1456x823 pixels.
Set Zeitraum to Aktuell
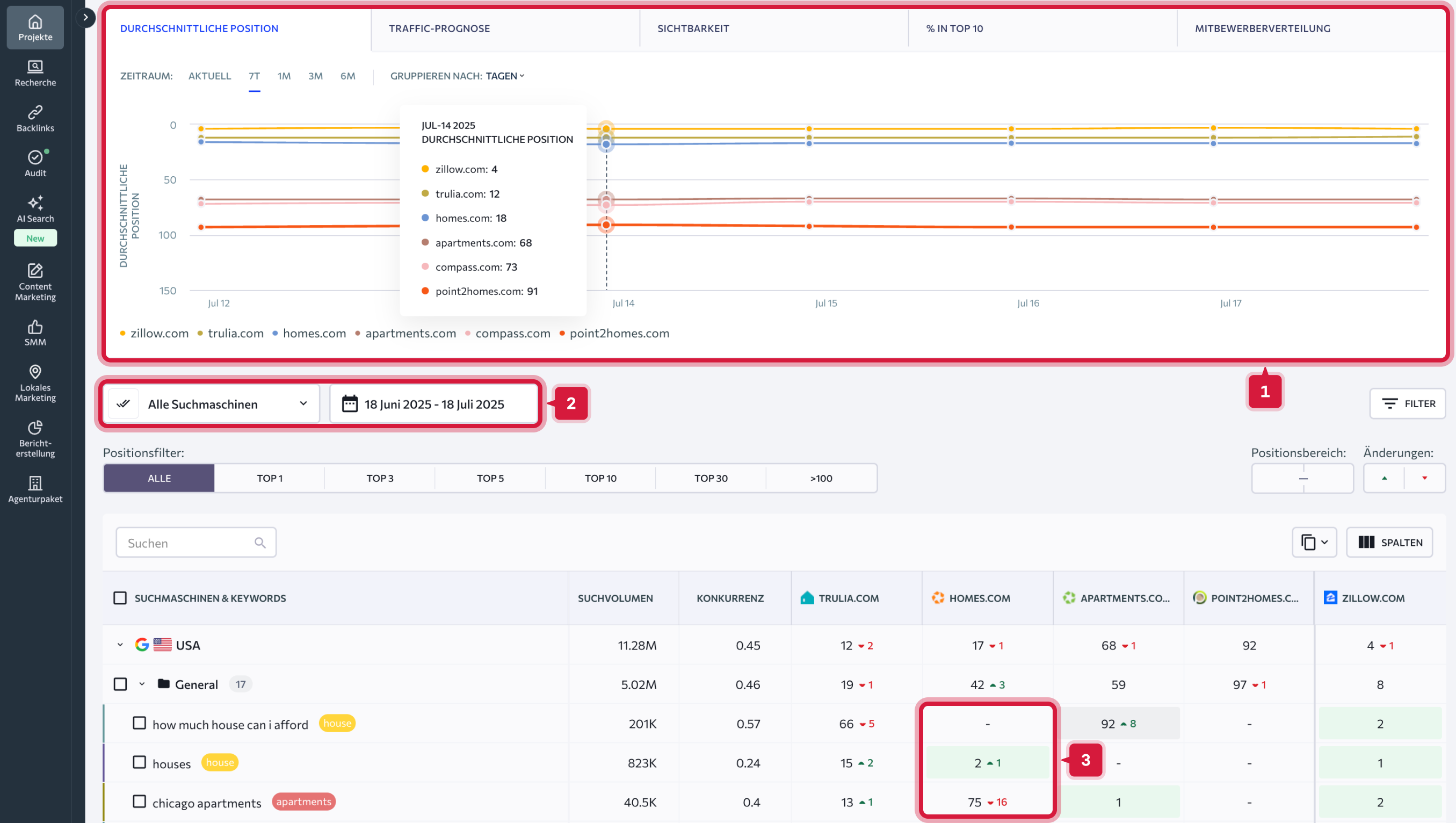click(x=209, y=76)
